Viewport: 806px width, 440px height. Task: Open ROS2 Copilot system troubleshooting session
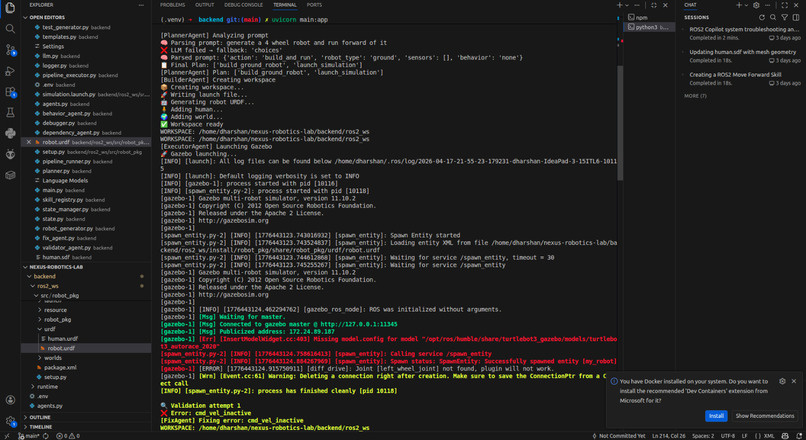pyautogui.click(x=742, y=33)
